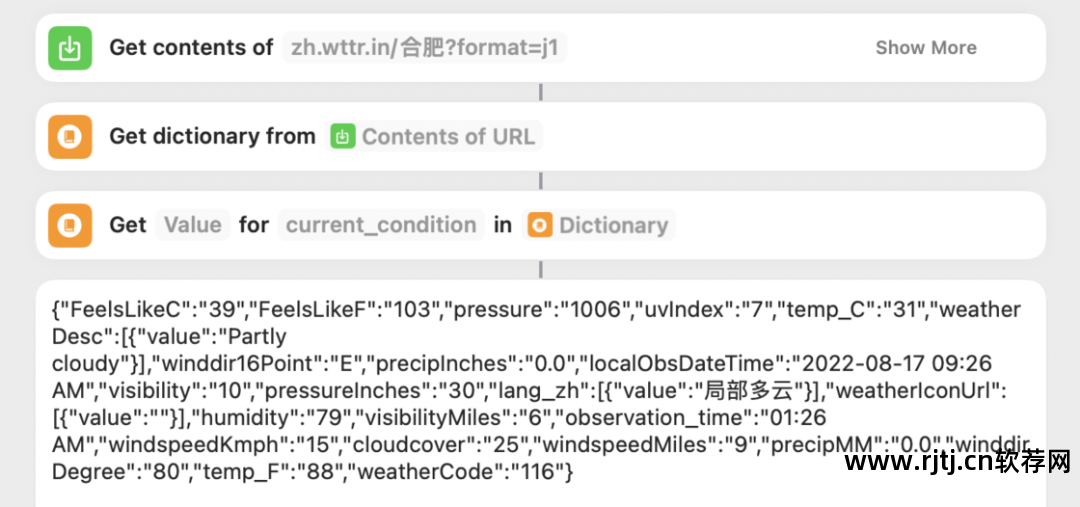Screen dimensions: 1080x507
Task: Click the 'Get dictionary from' label text
Action: click(212, 137)
